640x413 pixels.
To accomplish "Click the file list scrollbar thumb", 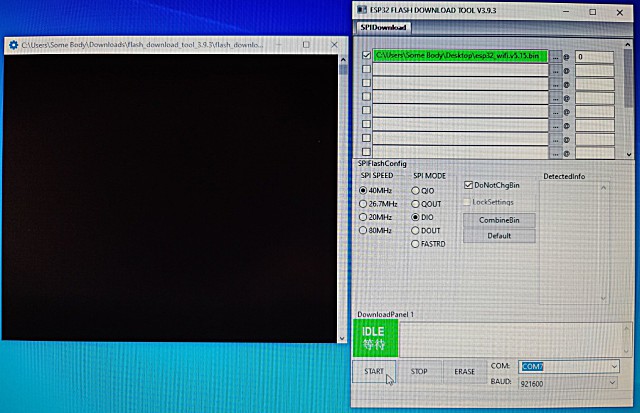I will pyautogui.click(x=629, y=78).
